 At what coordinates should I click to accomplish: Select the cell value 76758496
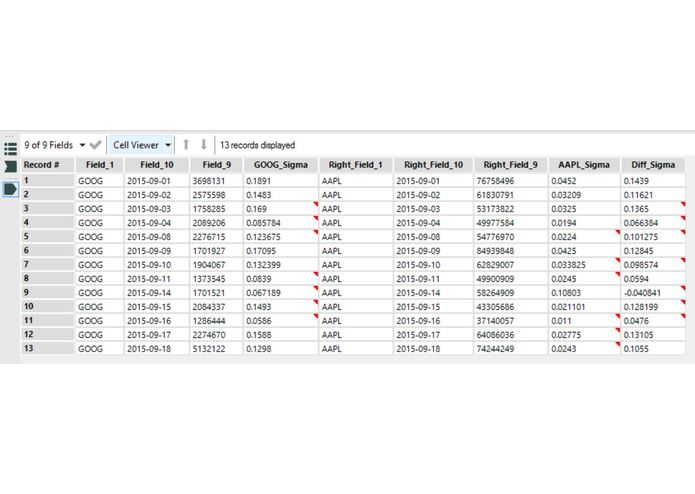coord(510,181)
